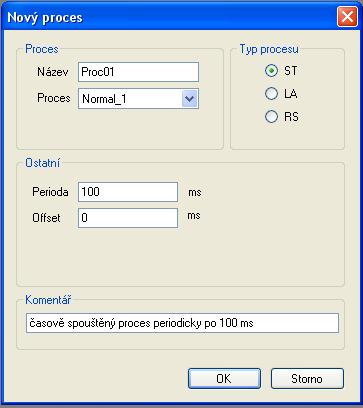Select the ST process type radio button
This screenshot has height=408, width=363.
271,71
